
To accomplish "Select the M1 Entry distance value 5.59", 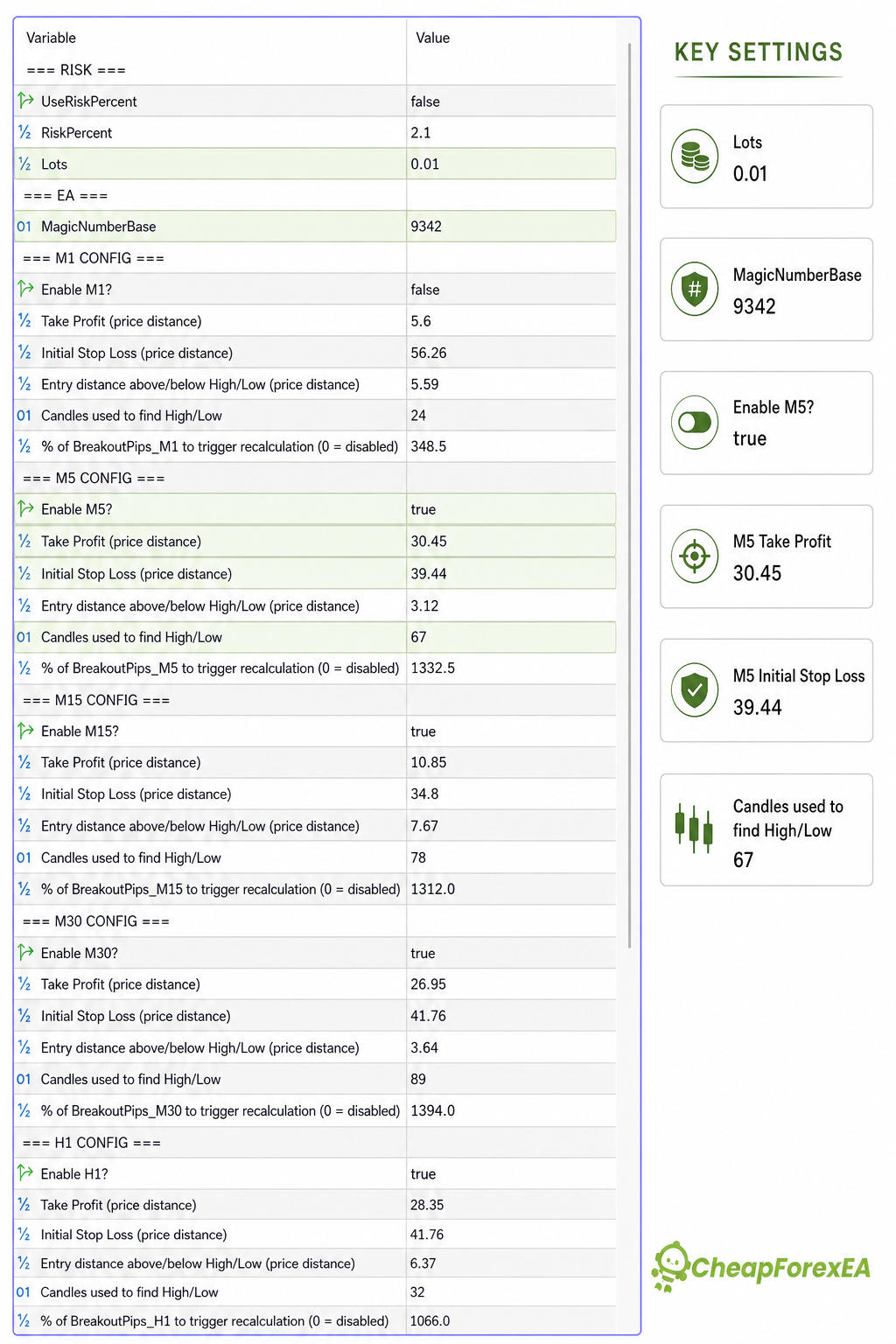I will 425,385.
